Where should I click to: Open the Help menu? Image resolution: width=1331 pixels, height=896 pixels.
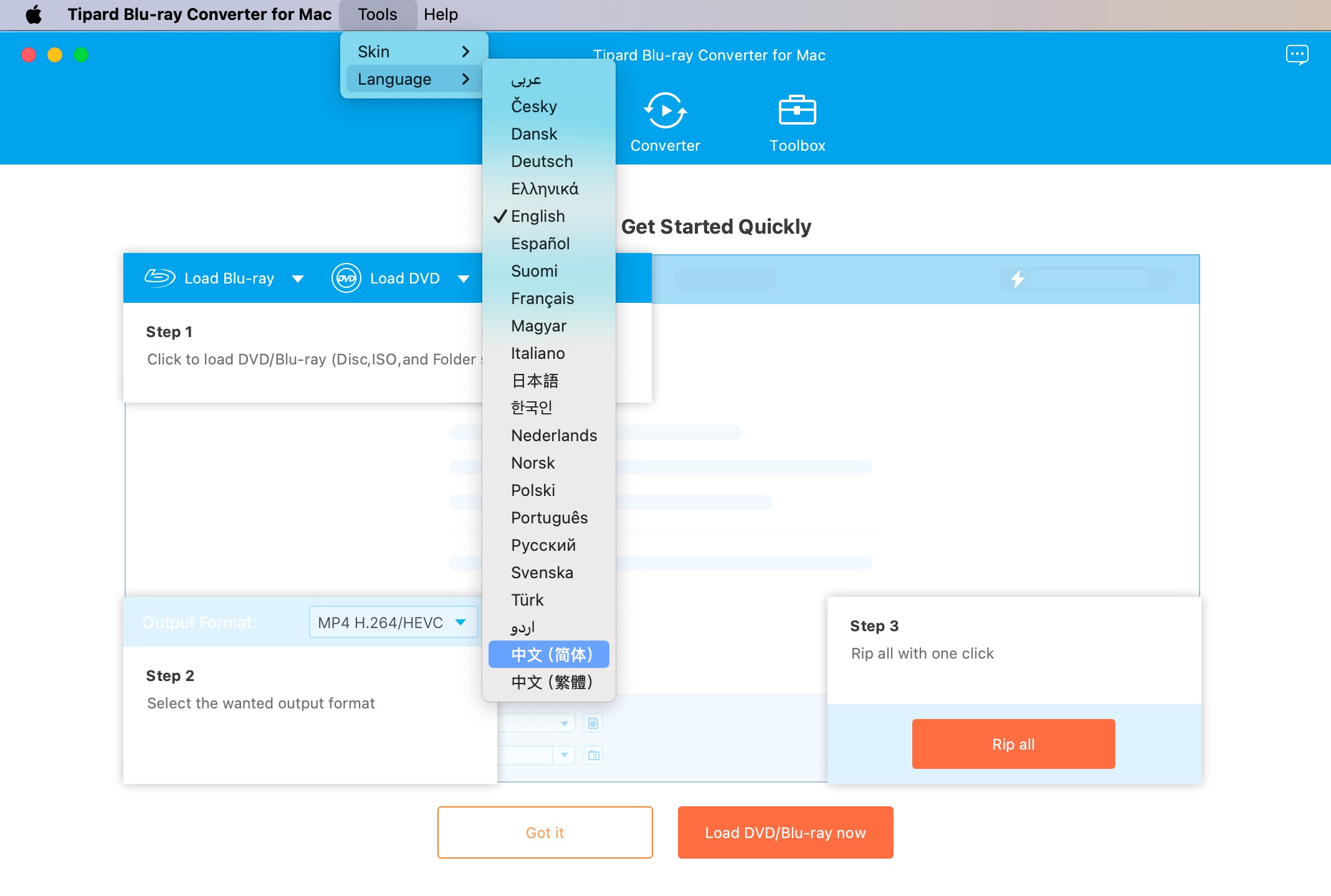pyautogui.click(x=441, y=14)
